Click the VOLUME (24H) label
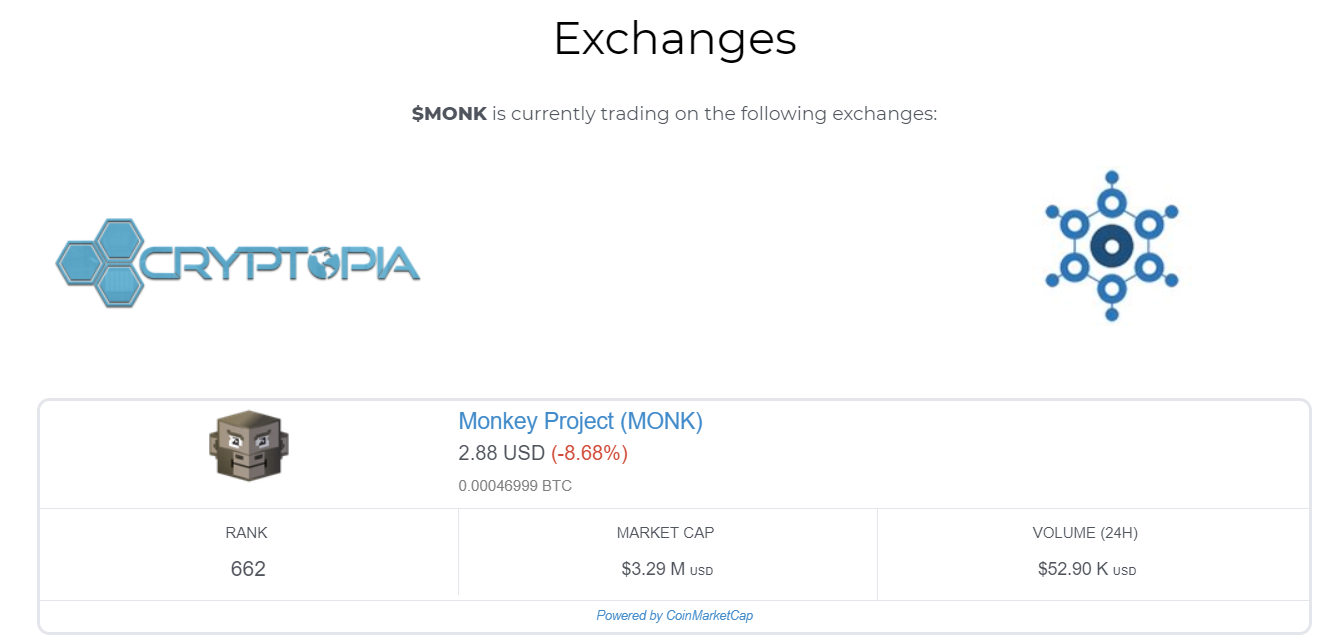1335x640 pixels. click(x=1085, y=533)
